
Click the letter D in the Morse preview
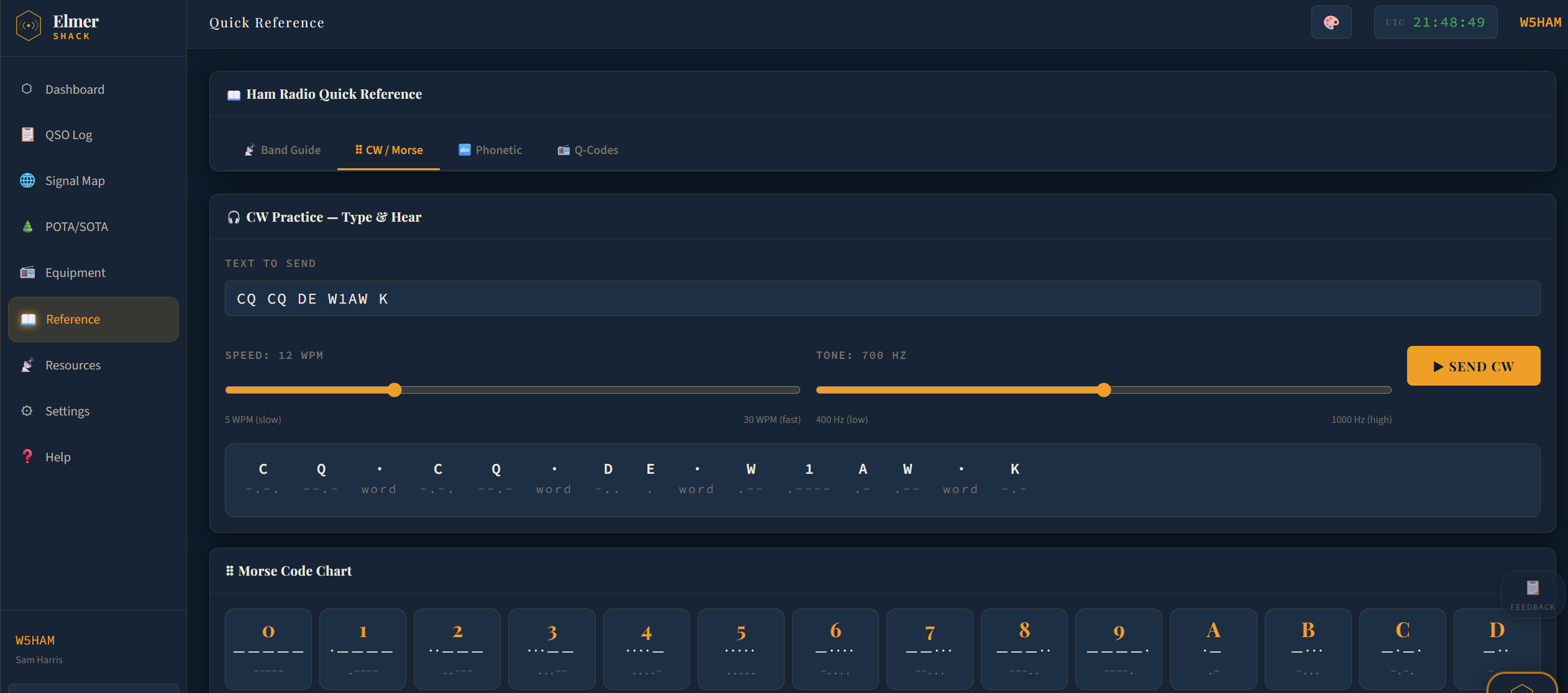(608, 469)
